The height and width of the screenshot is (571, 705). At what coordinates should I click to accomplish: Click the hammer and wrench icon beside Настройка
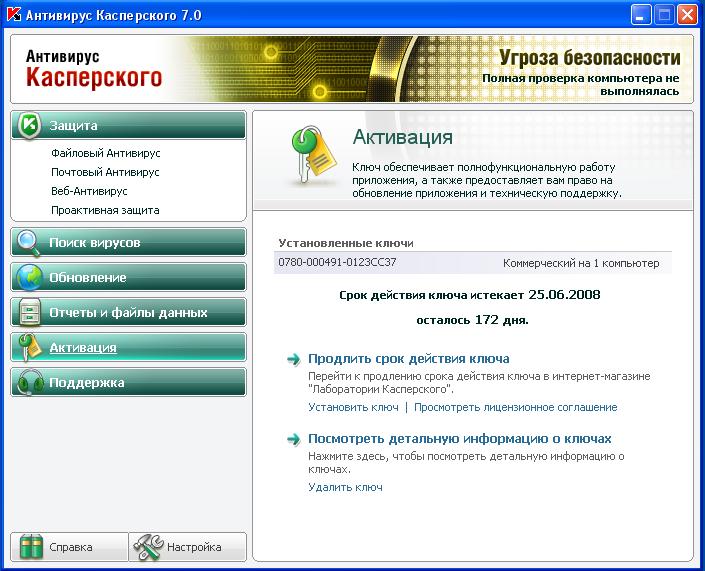coord(149,547)
